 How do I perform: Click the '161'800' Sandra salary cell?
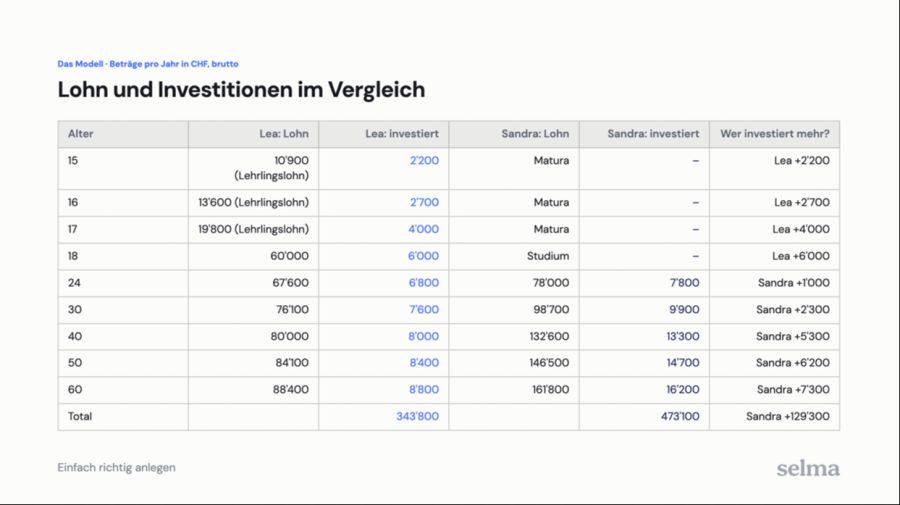(x=514, y=390)
